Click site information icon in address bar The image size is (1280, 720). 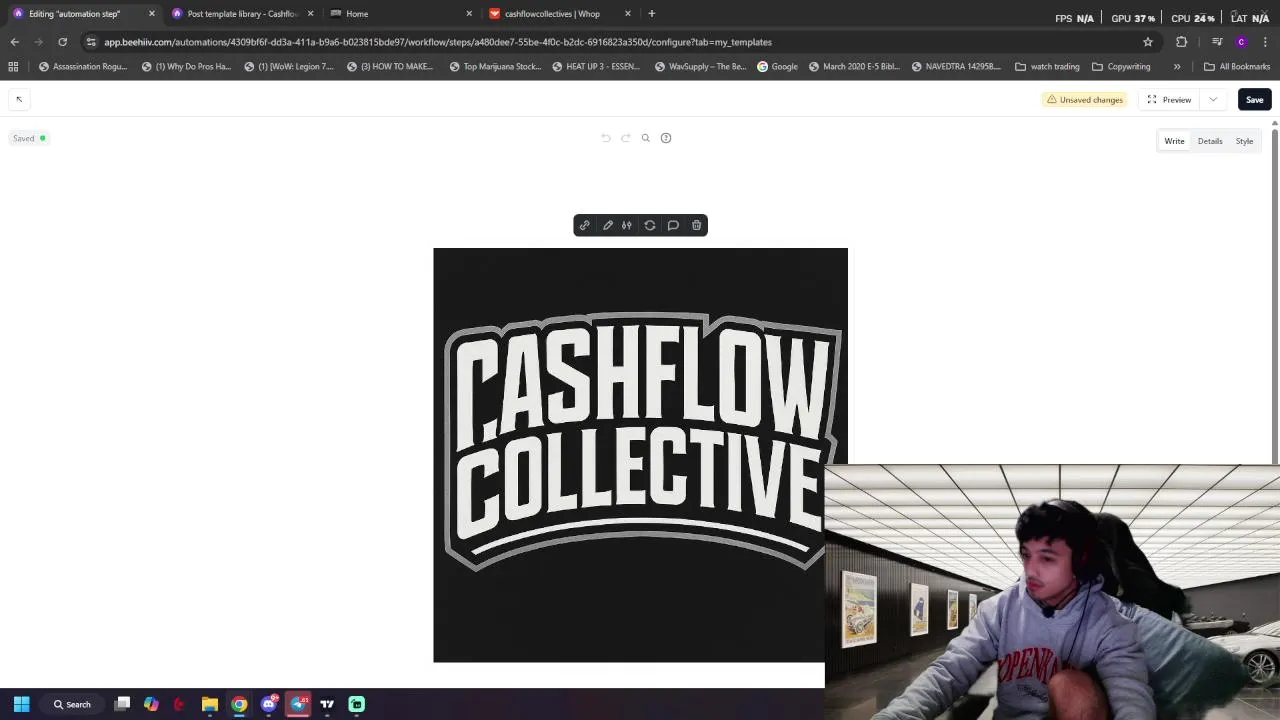91,42
